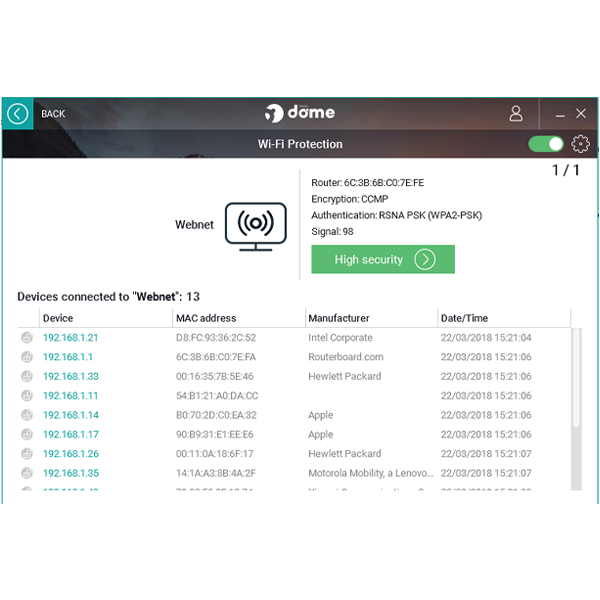
Task: Click Devices connected to Webnet heading
Action: point(109,297)
